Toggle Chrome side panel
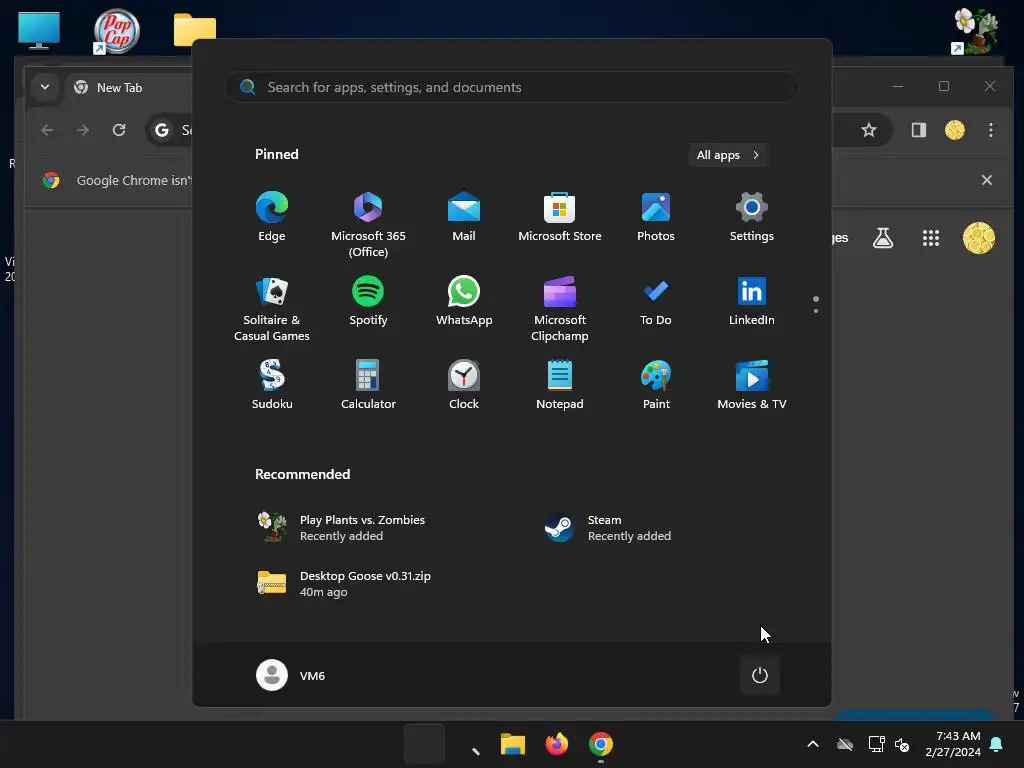 click(919, 130)
